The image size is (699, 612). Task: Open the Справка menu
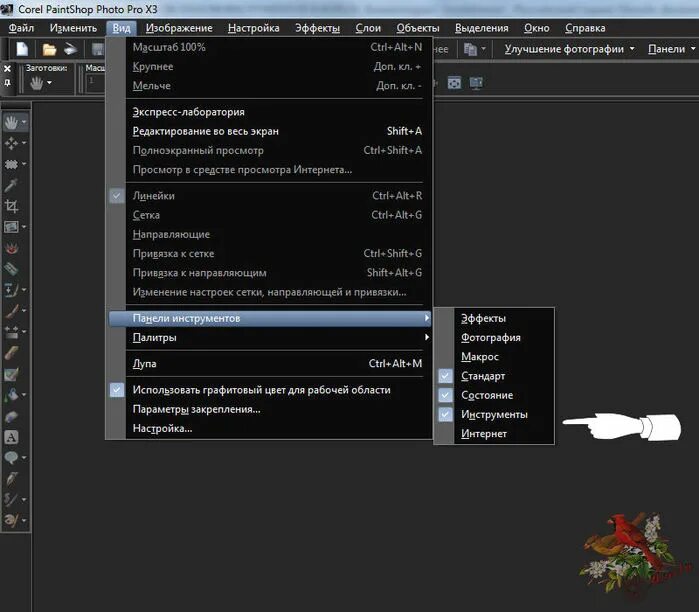pos(585,28)
